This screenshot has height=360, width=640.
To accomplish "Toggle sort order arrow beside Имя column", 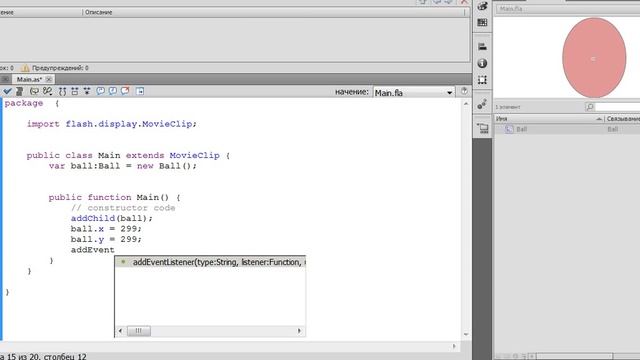I will click(x=599, y=119).
